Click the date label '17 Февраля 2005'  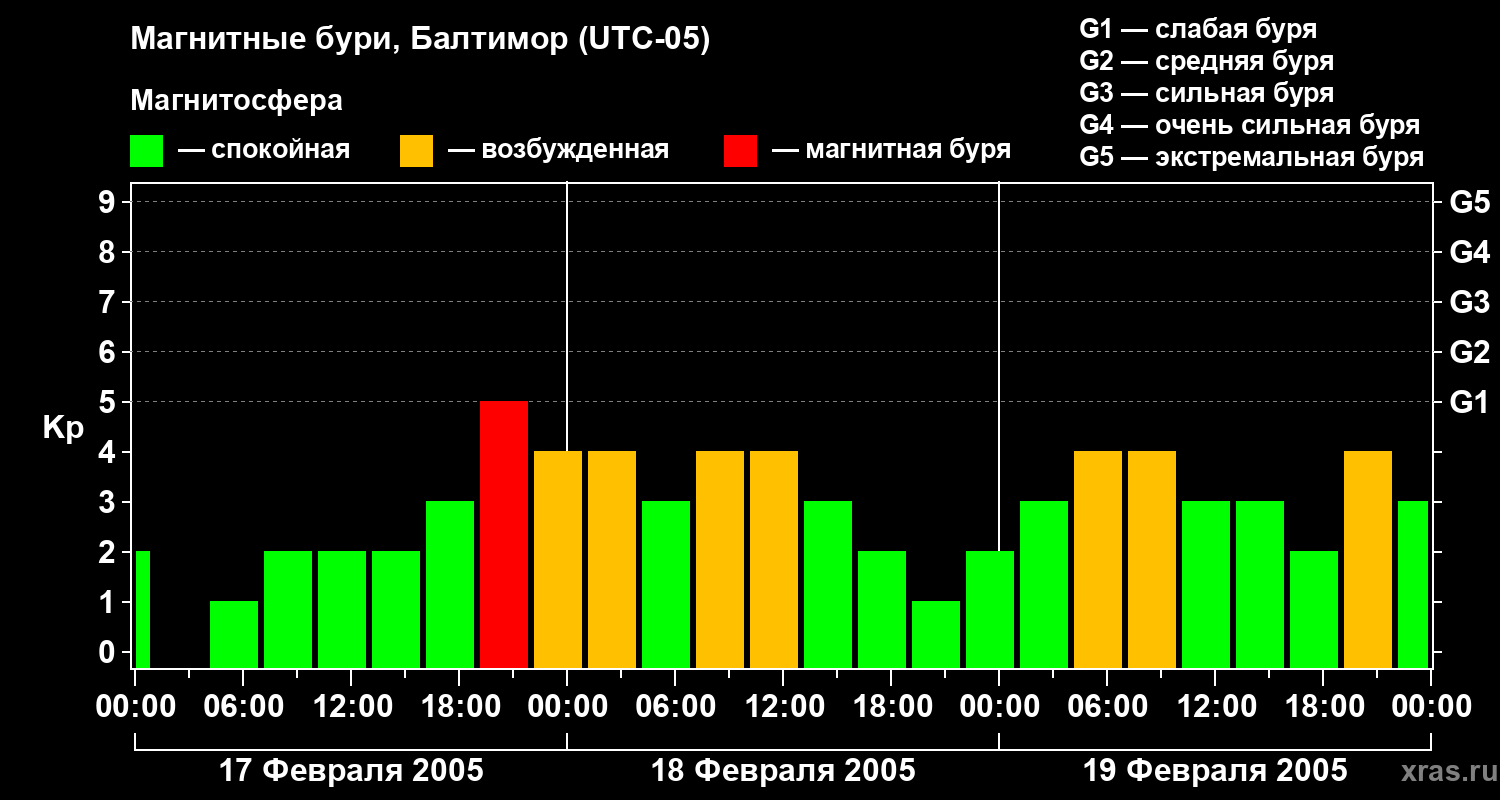[x=351, y=771]
